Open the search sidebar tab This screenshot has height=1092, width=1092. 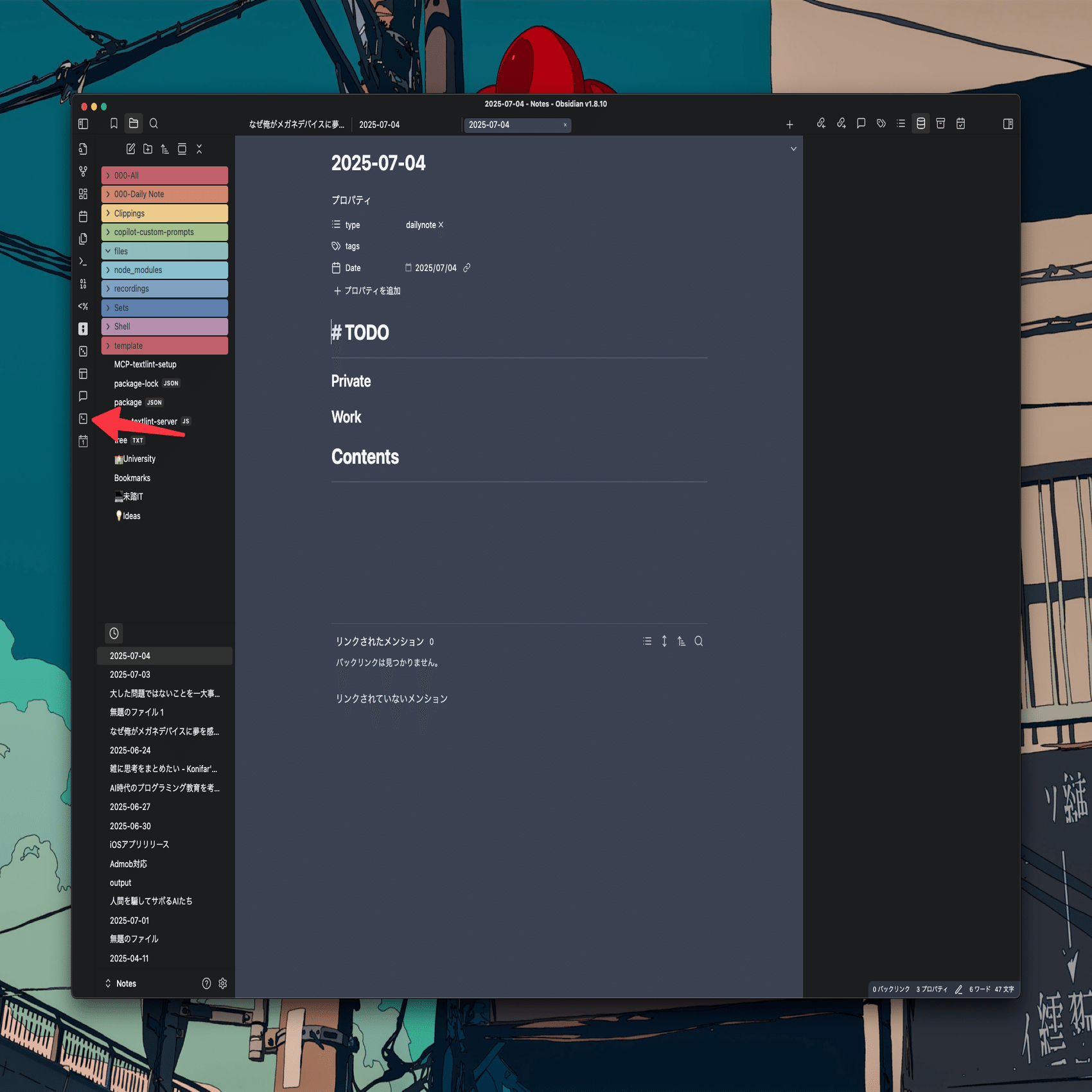(x=154, y=123)
